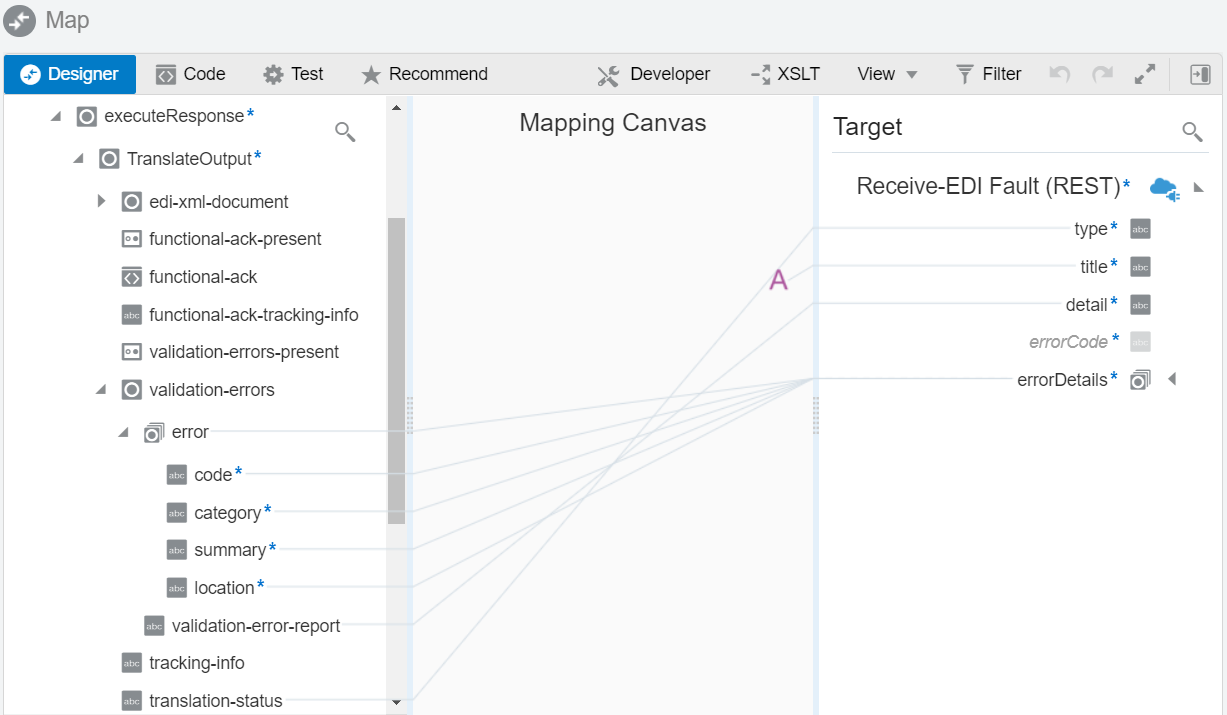The image size is (1227, 715).
Task: Switch to the Test tab
Action: (x=294, y=73)
